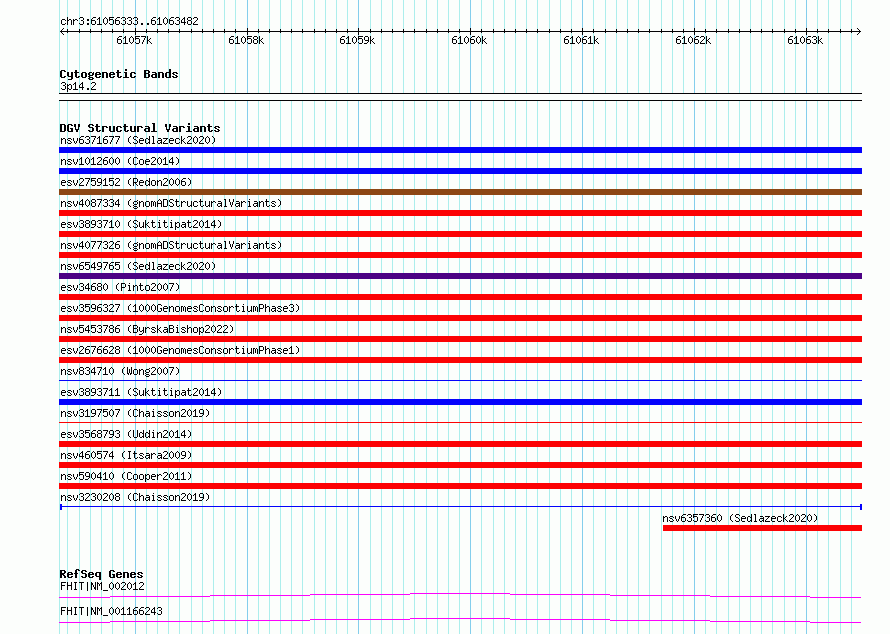890x634 pixels.
Task: Click the 61061k ruler position label
Action: pyautogui.click(x=581, y=40)
